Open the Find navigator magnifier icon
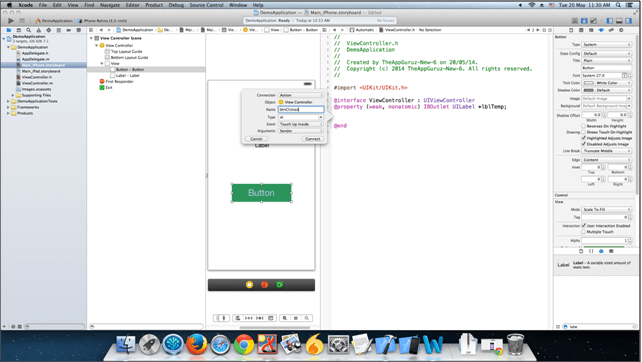The image size is (642, 362). click(29, 30)
